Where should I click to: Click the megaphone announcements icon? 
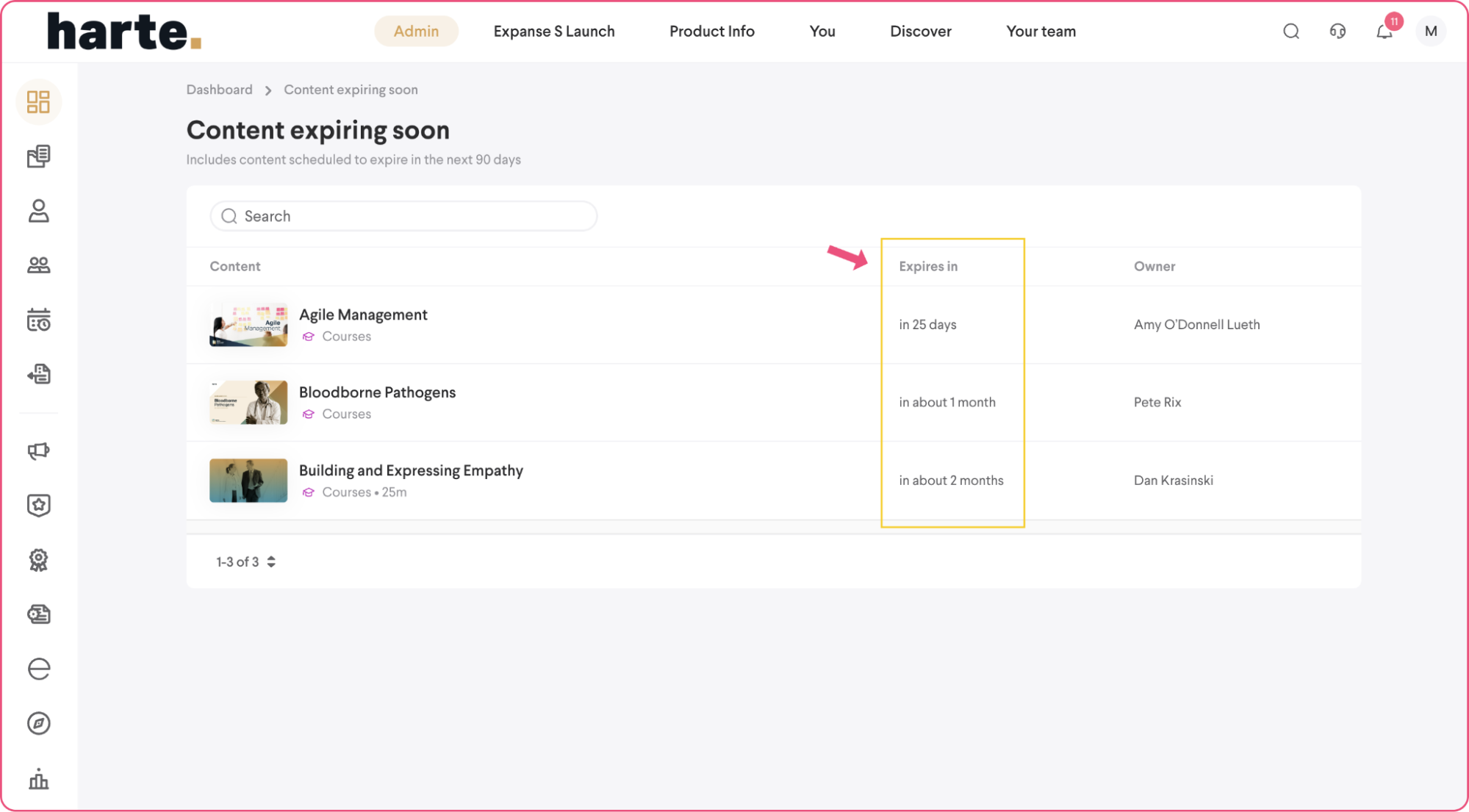pyautogui.click(x=38, y=450)
